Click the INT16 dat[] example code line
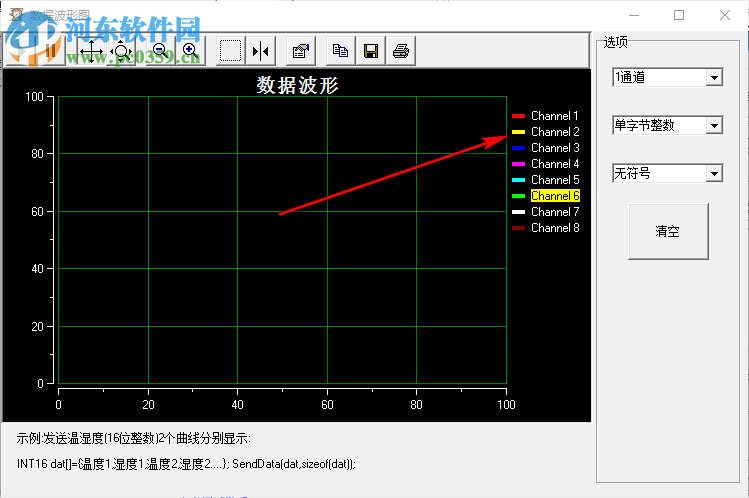The image size is (749, 498). tap(186, 464)
